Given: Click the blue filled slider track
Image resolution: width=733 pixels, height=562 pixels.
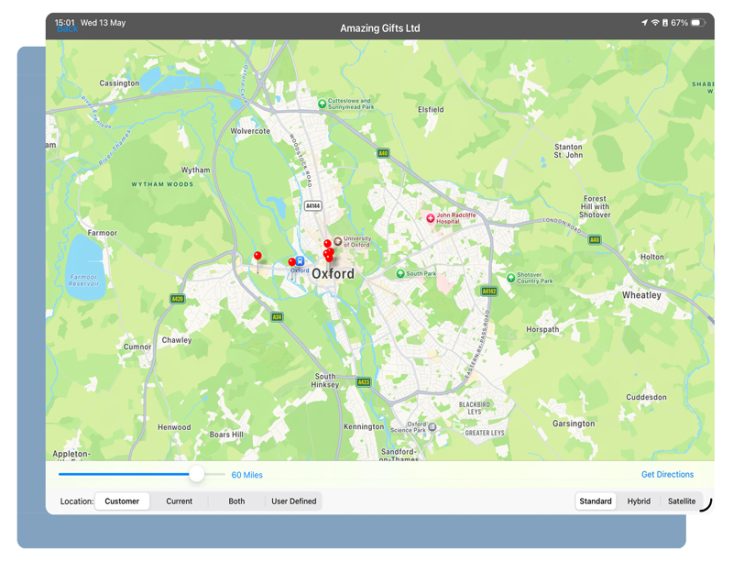Looking at the screenshot, I should pyautogui.click(x=124, y=474).
